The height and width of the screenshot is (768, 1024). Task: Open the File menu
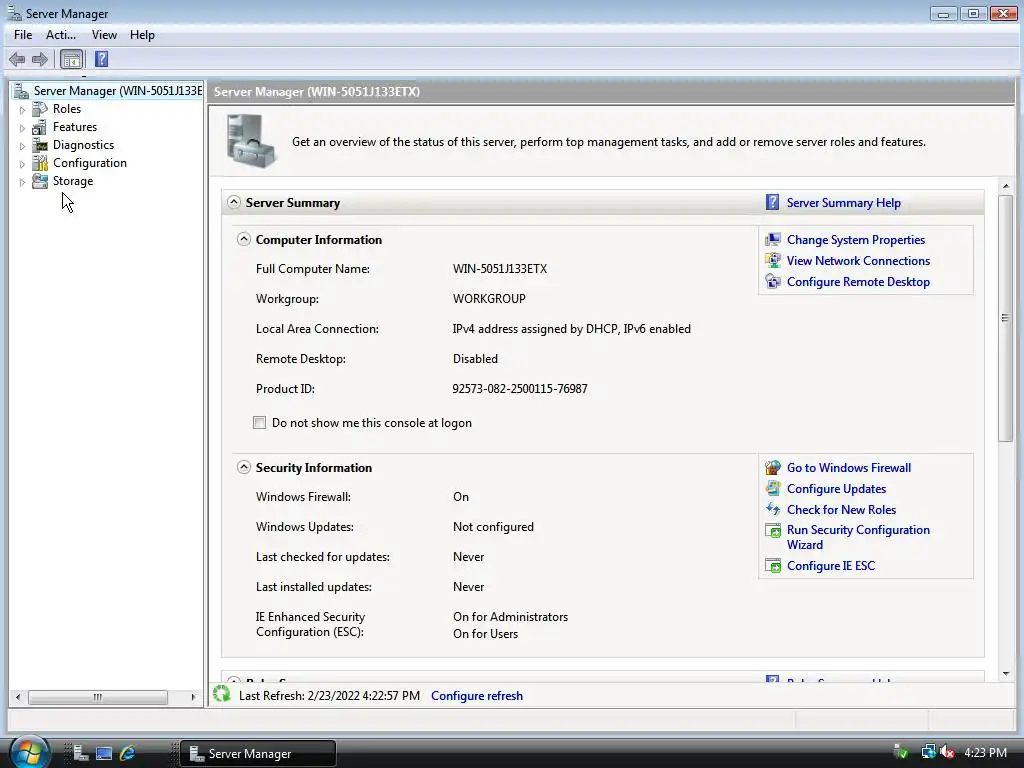tap(23, 35)
